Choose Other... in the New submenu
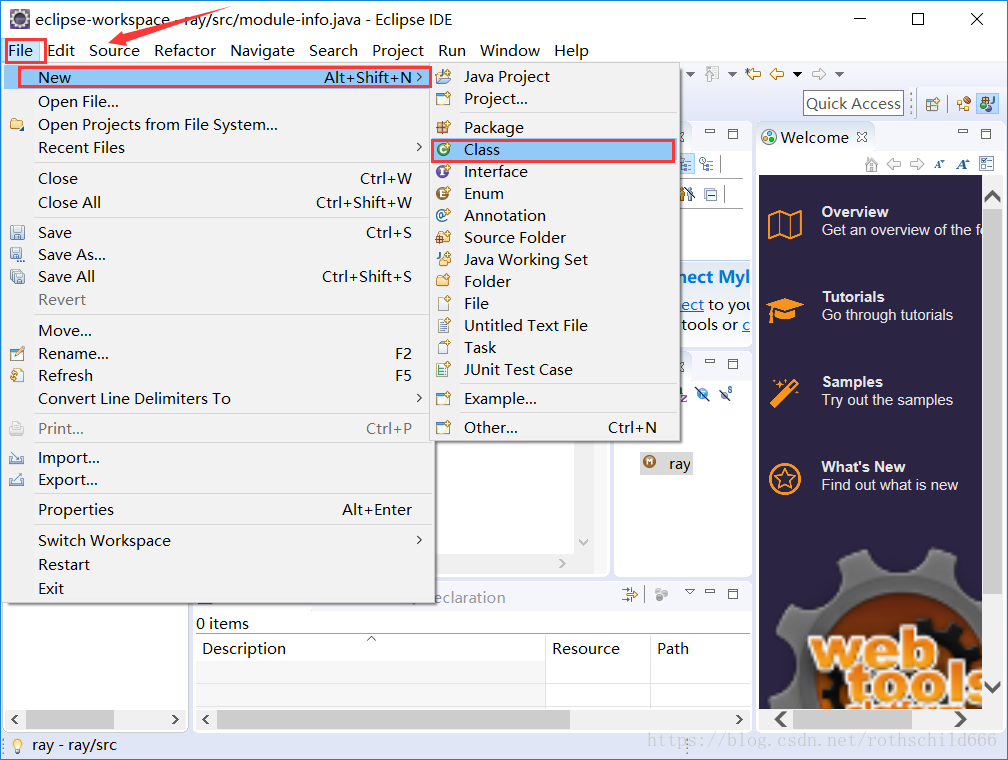The width and height of the screenshot is (1008, 760). 555,428
